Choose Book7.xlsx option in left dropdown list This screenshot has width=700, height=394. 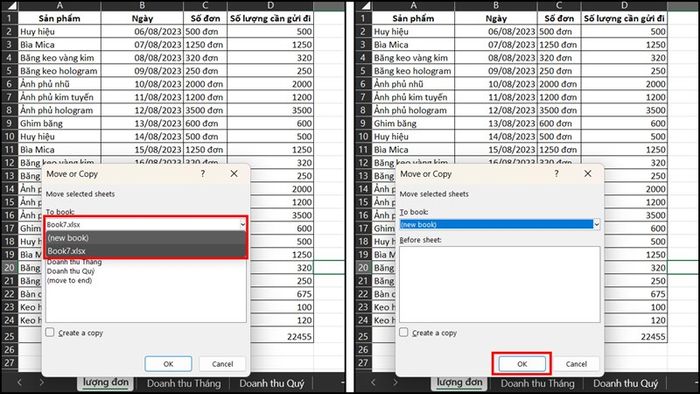point(146,251)
